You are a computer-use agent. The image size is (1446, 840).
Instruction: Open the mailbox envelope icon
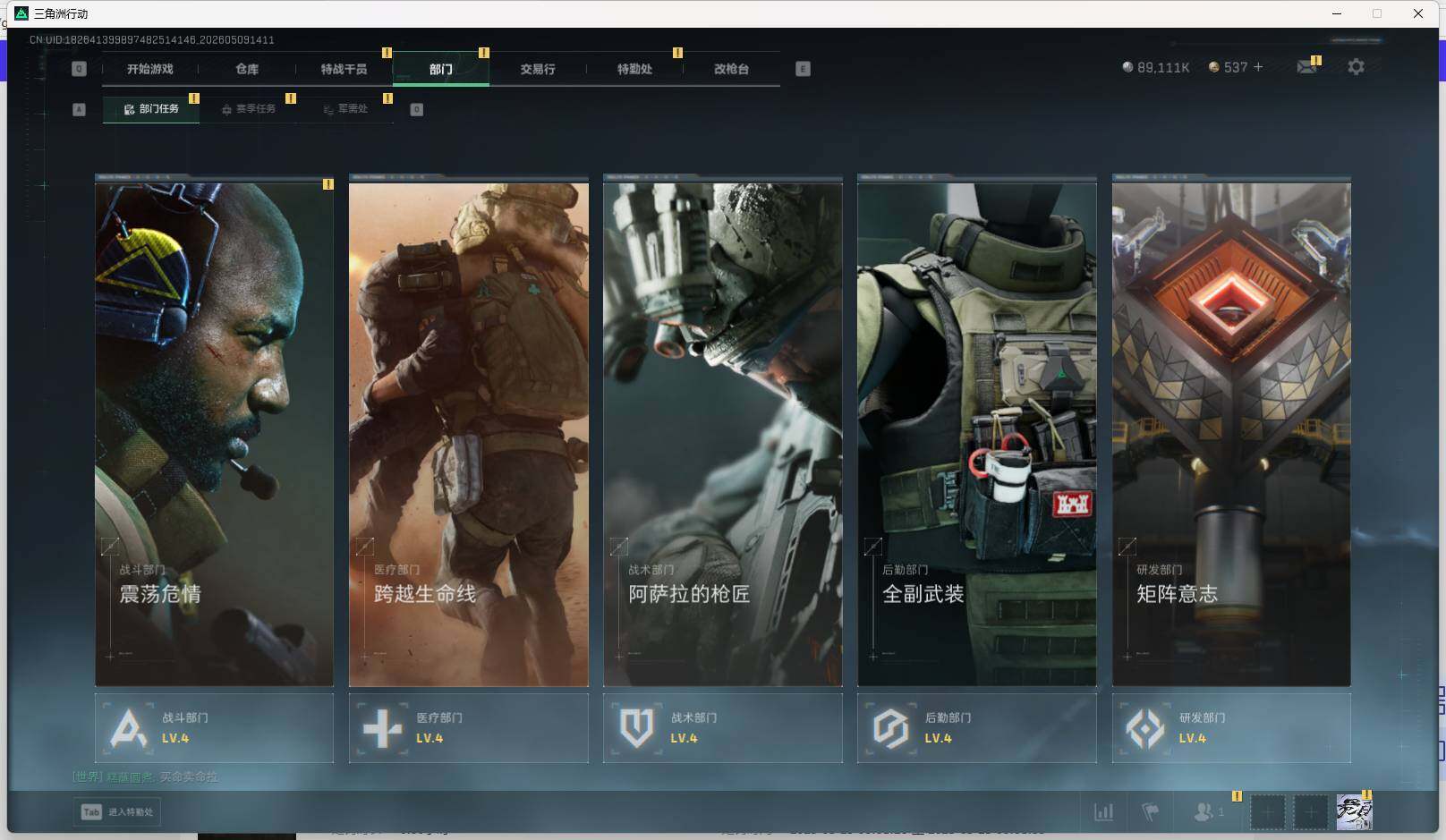coord(1306,67)
